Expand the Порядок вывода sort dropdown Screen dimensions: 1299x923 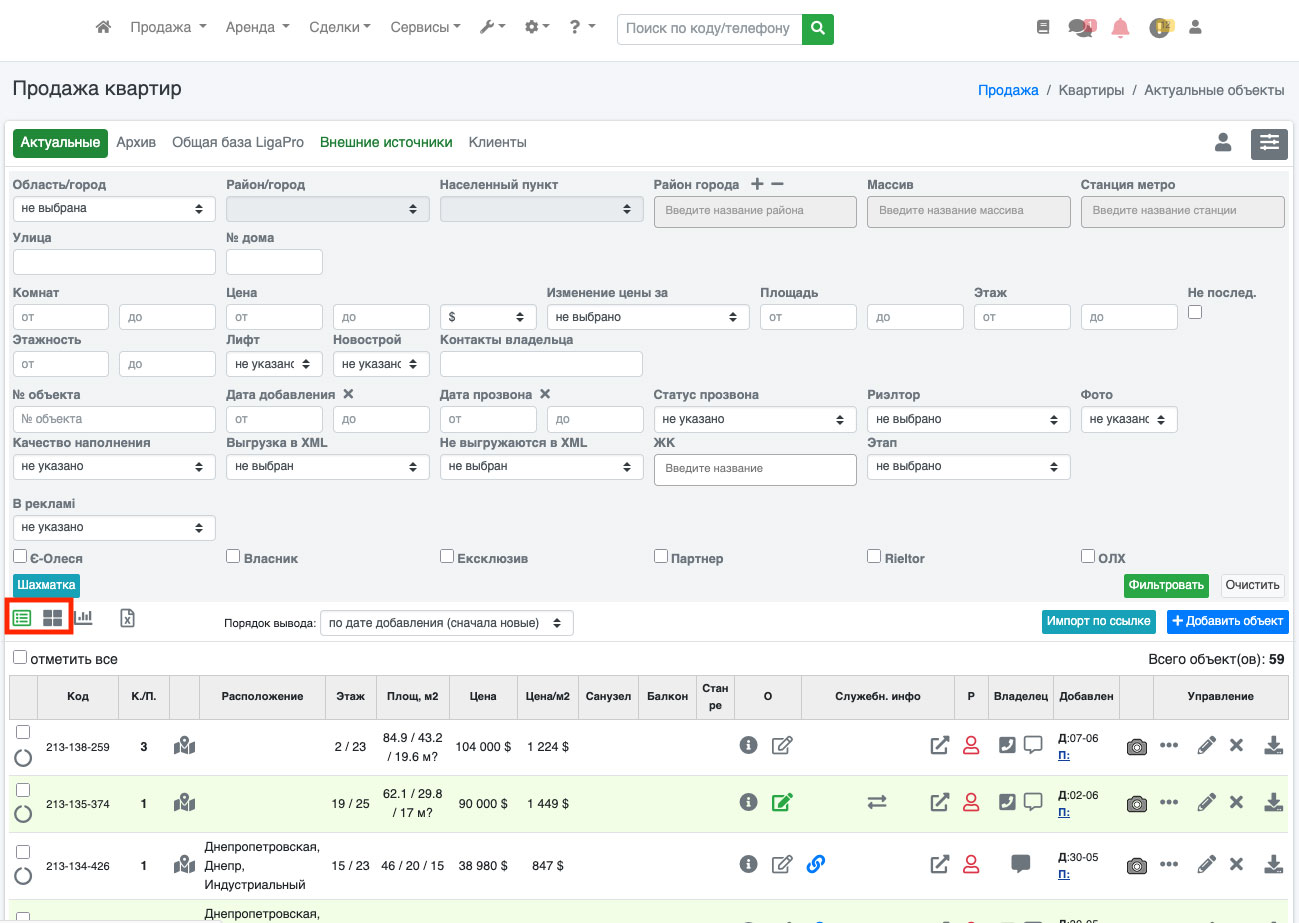coord(447,623)
